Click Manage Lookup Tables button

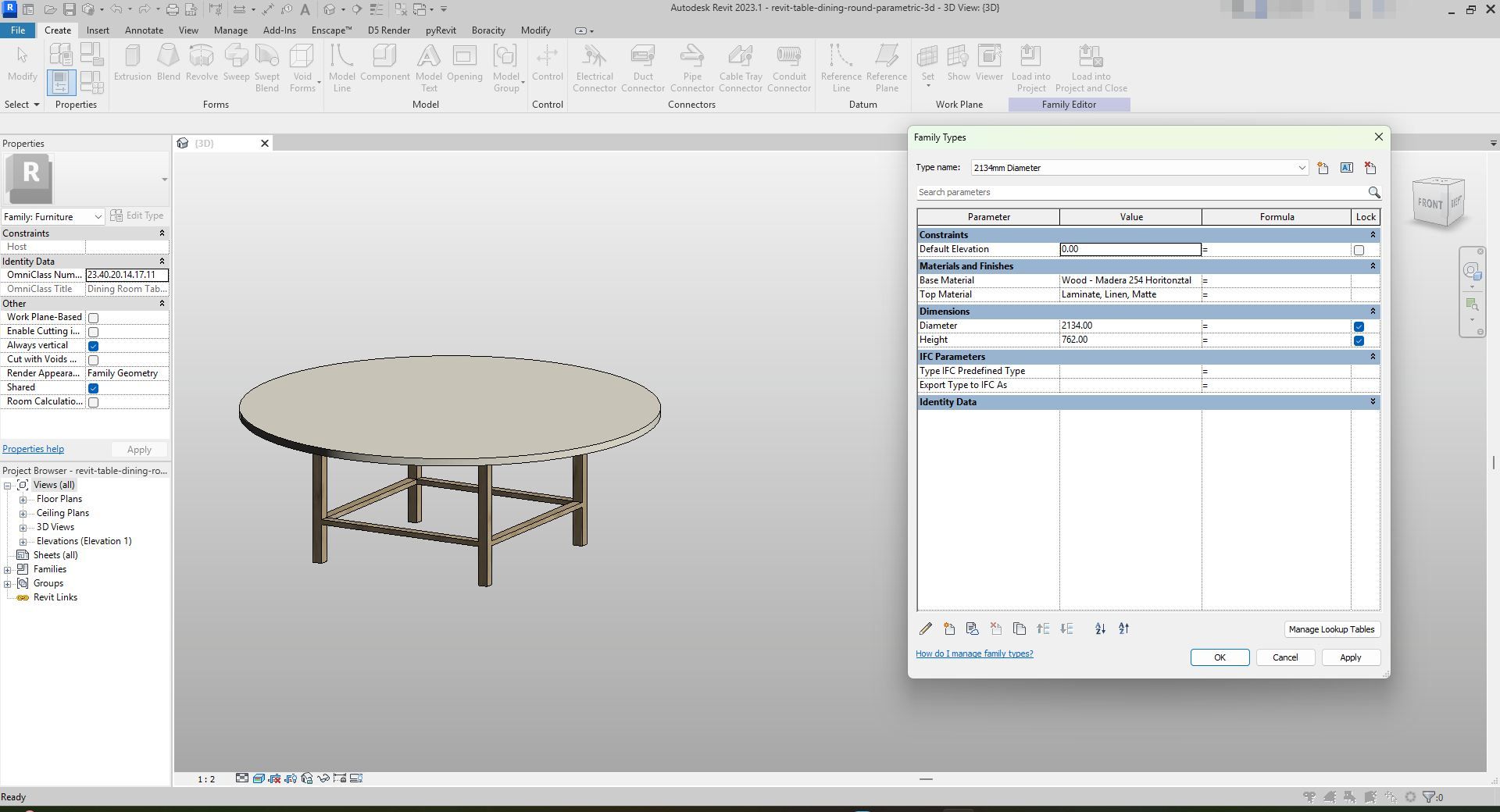click(x=1331, y=629)
